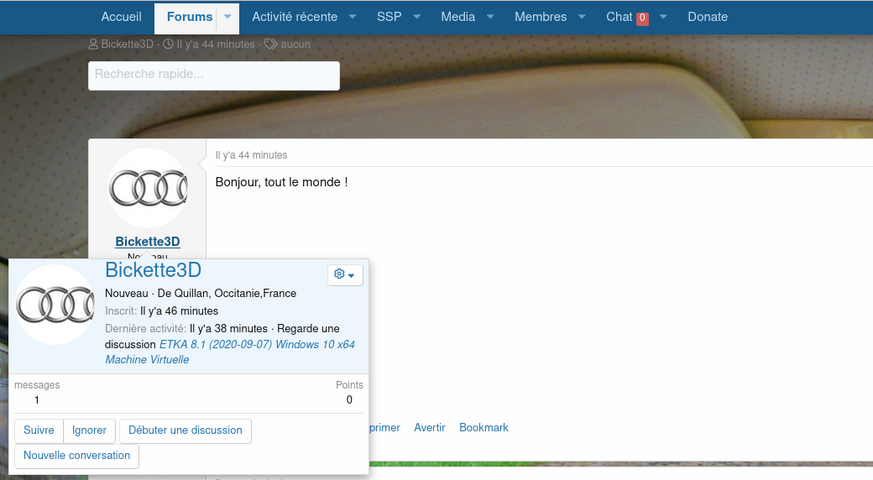
Task: Open Activité récente menu item
Action: [x=295, y=17]
